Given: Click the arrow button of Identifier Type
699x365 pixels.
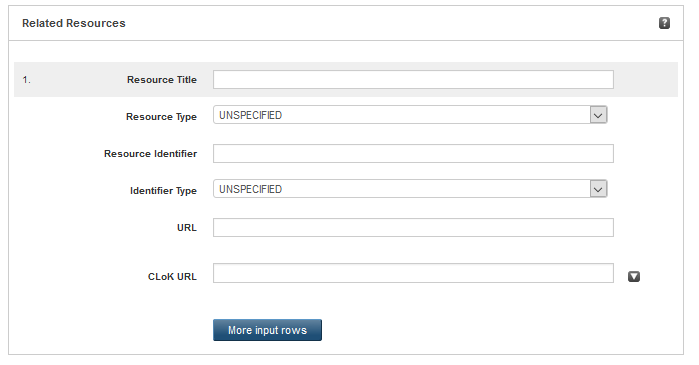Looking at the screenshot, I should point(598,189).
